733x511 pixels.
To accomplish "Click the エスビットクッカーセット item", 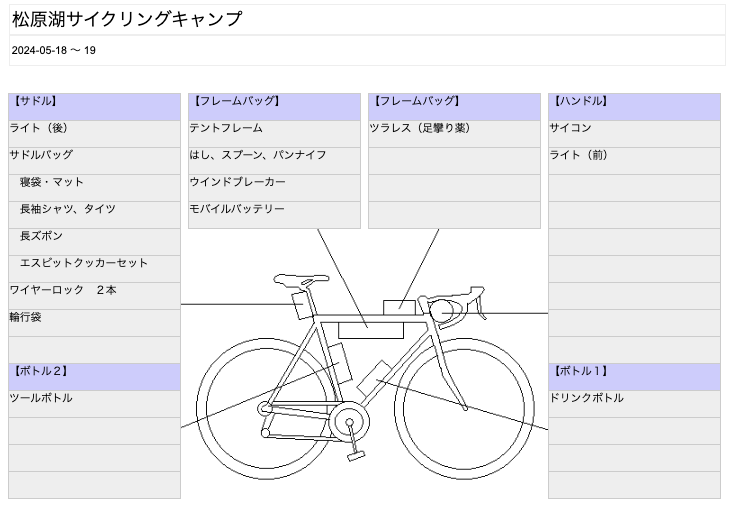I will point(94,263).
